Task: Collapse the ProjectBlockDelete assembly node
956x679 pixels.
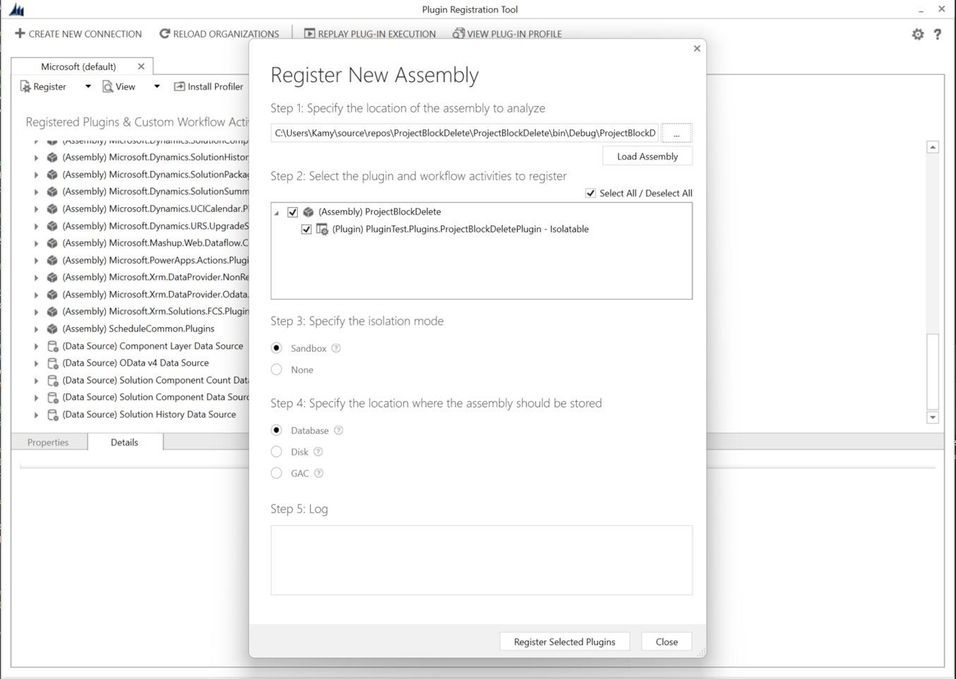Action: point(277,213)
